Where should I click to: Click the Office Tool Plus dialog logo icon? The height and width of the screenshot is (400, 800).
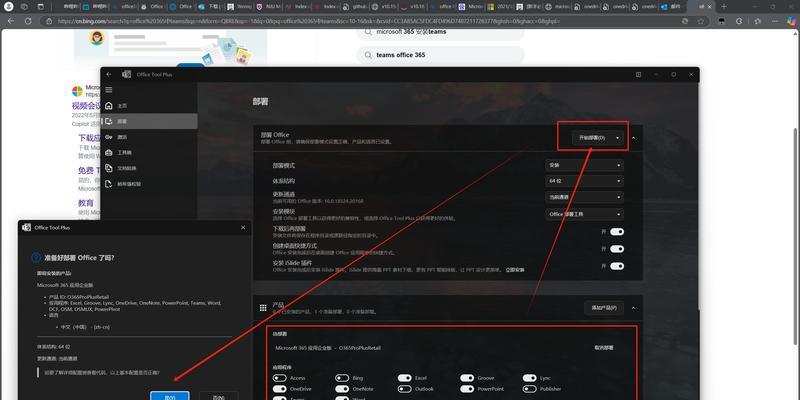27,228
